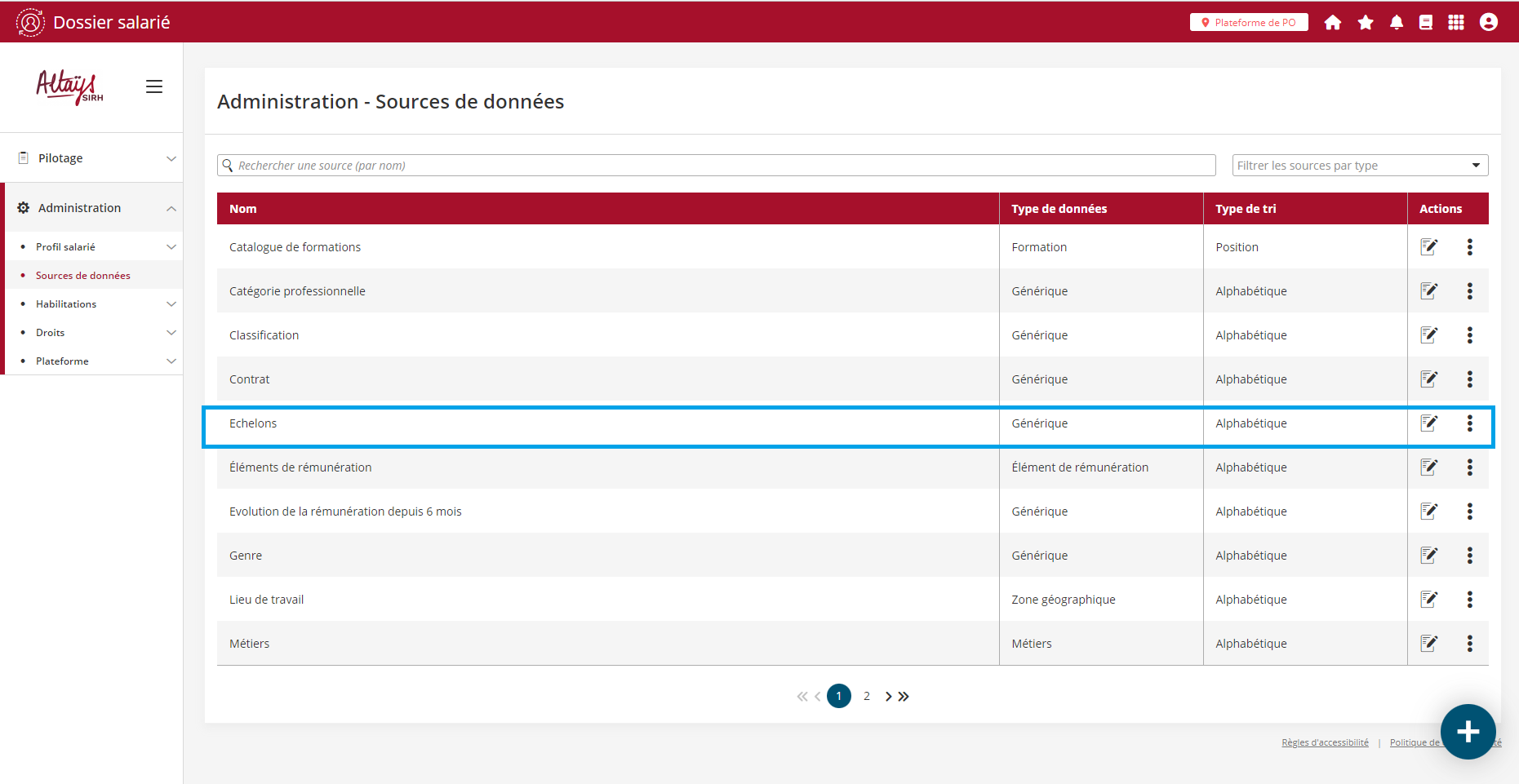Go to page 2 of results
The width and height of the screenshot is (1519, 784).
click(x=866, y=696)
